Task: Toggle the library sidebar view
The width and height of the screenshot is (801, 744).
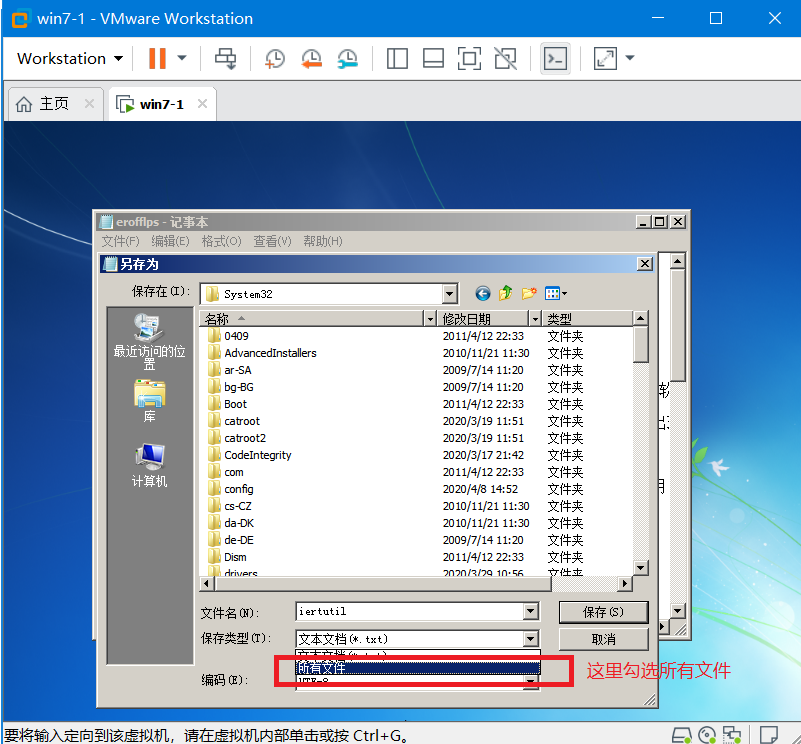Action: pyautogui.click(x=397, y=58)
